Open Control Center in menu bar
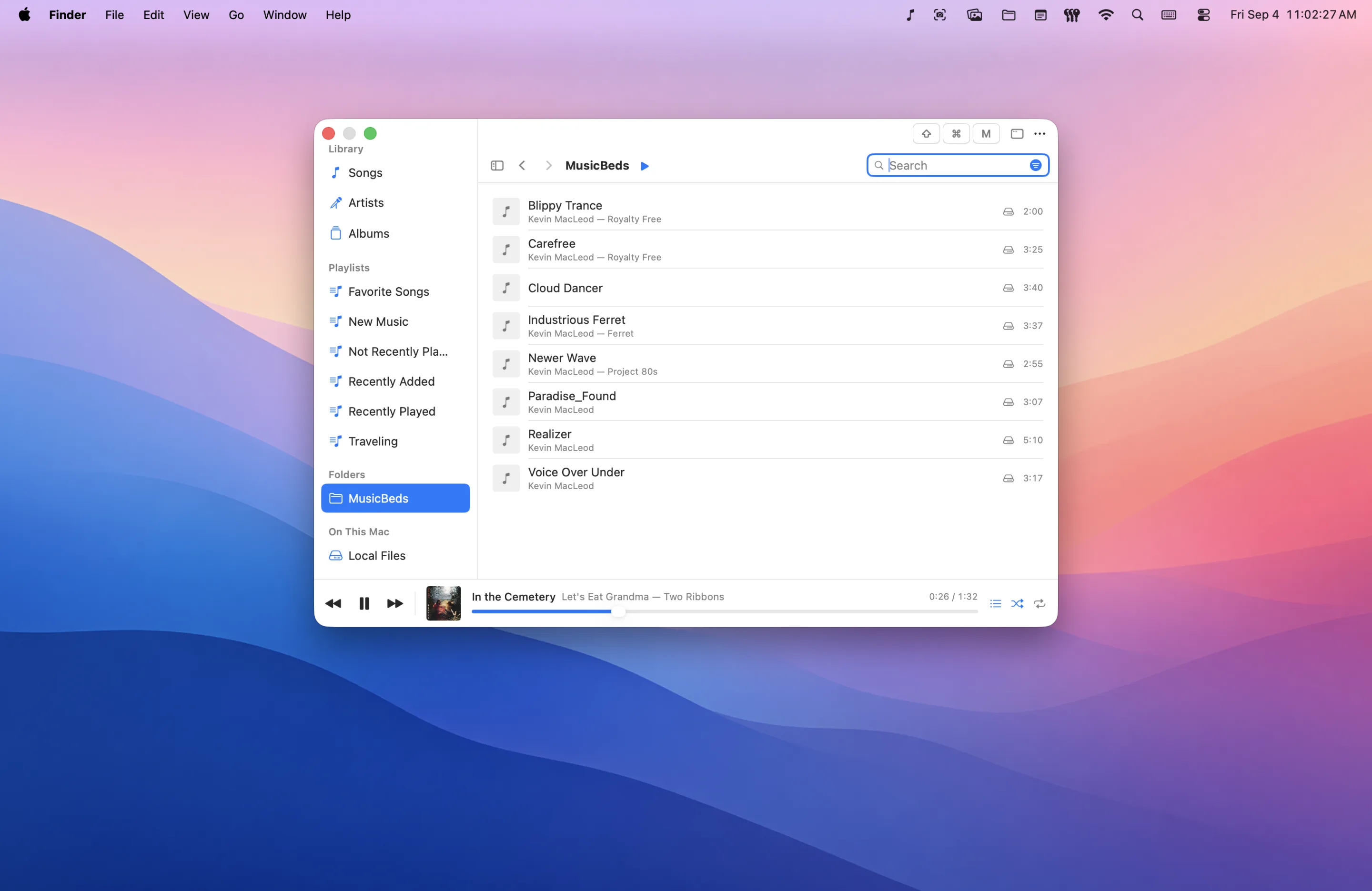 coord(1203,15)
